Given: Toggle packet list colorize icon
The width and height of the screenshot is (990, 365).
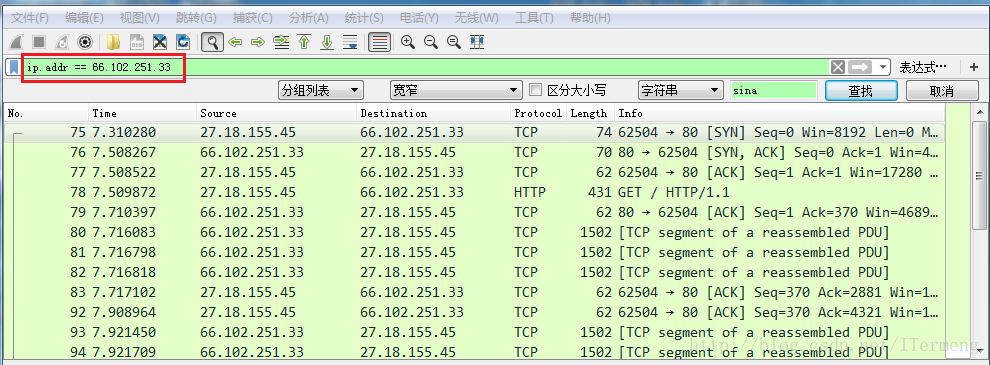Looking at the screenshot, I should [x=379, y=42].
